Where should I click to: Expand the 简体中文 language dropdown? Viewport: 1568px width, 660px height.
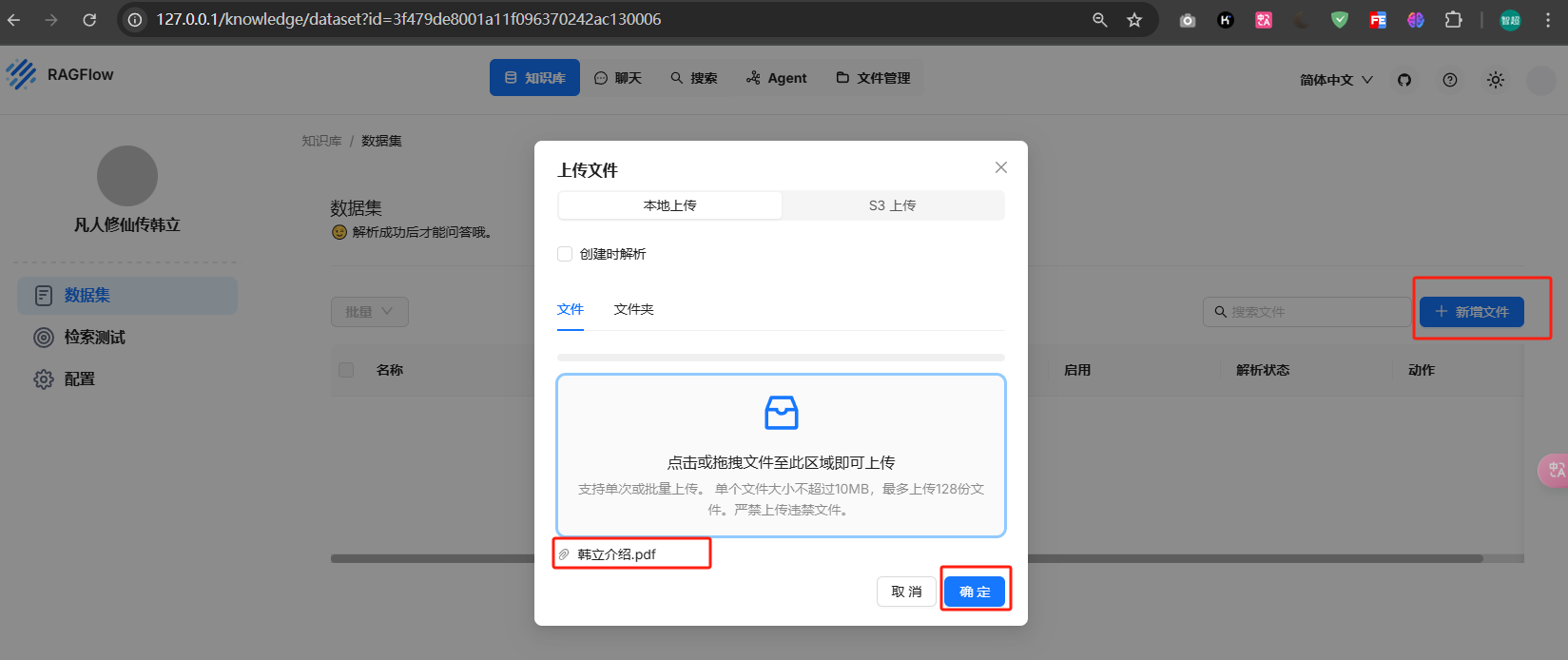pyautogui.click(x=1336, y=80)
